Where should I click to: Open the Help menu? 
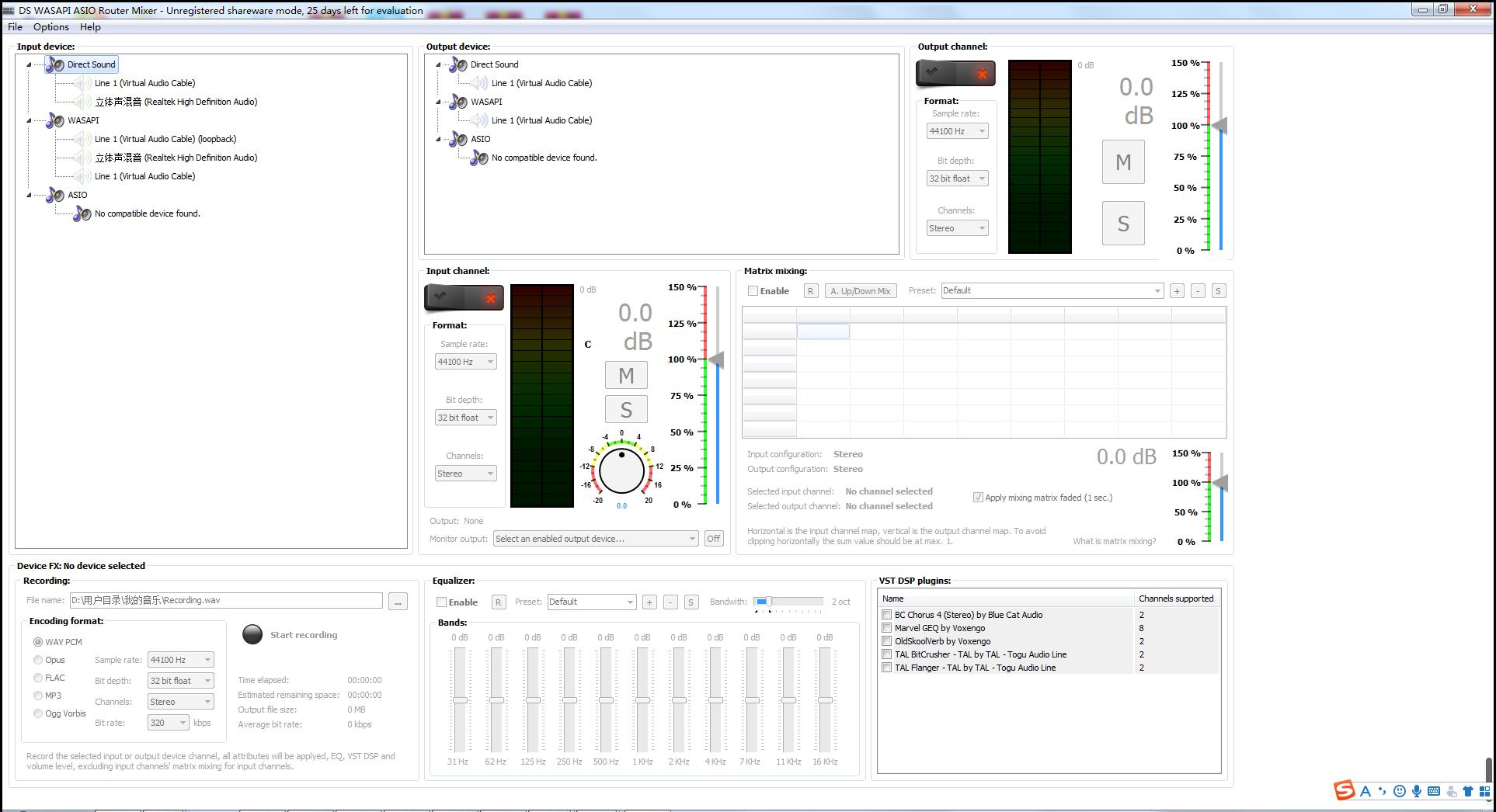tap(90, 27)
